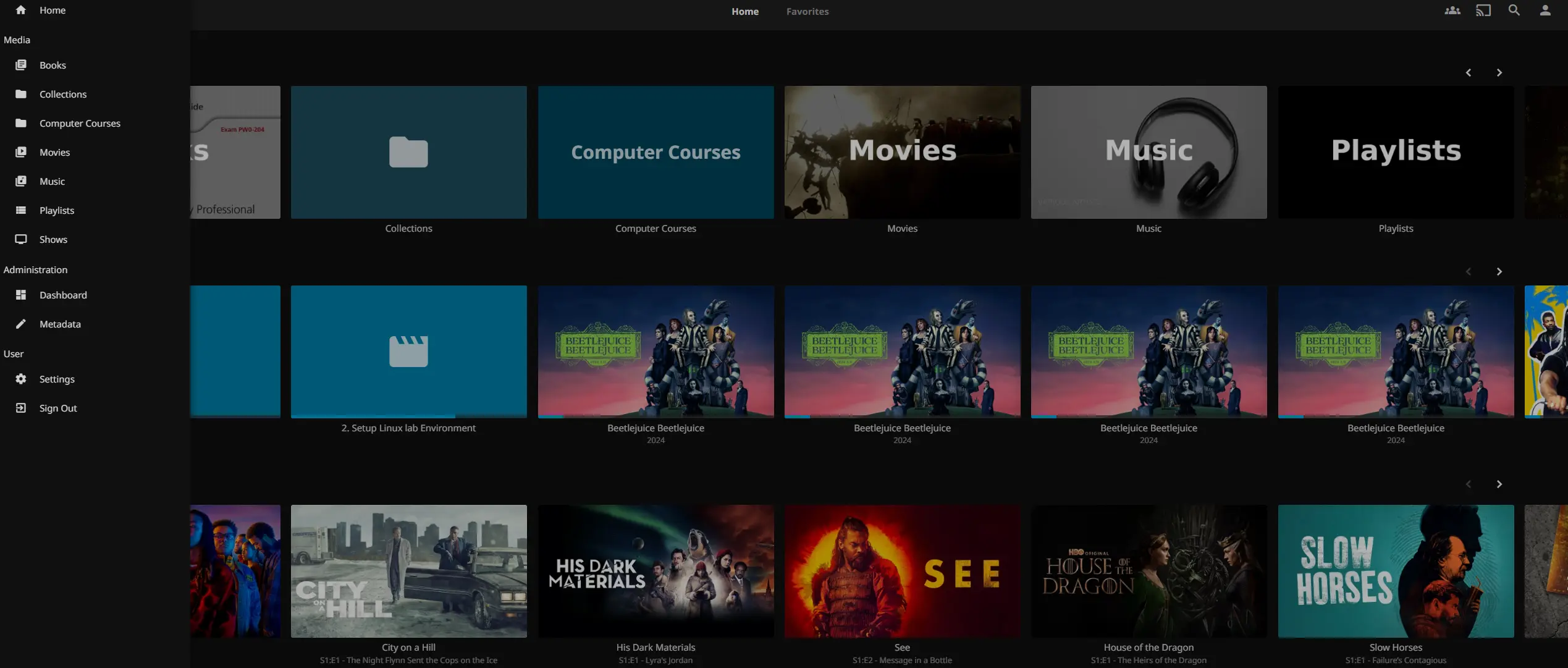Image resolution: width=1568 pixels, height=668 pixels.
Task: Click the Cast to device icon
Action: click(1483, 11)
